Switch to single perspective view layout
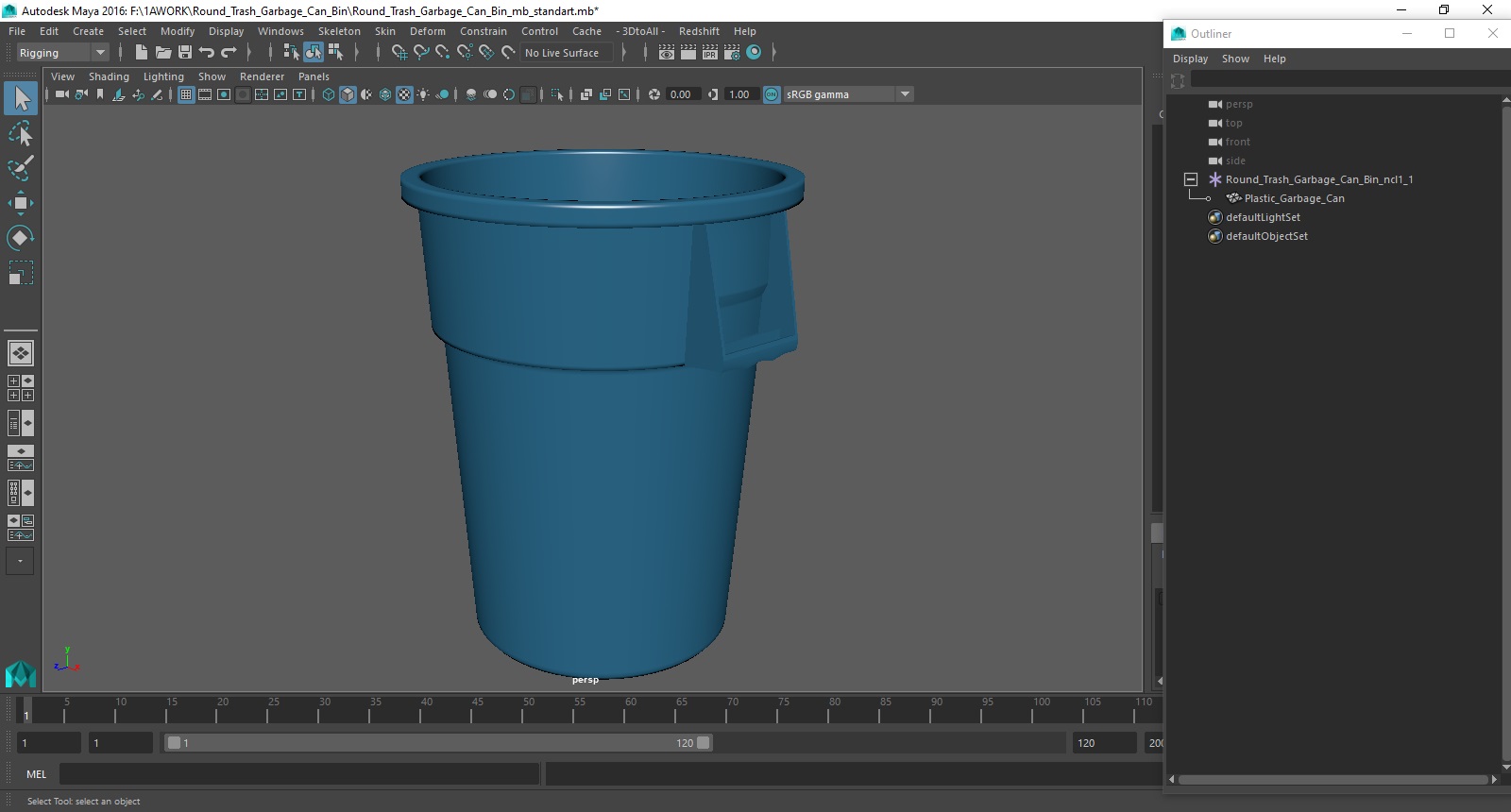The width and height of the screenshot is (1511, 812). tap(21, 353)
